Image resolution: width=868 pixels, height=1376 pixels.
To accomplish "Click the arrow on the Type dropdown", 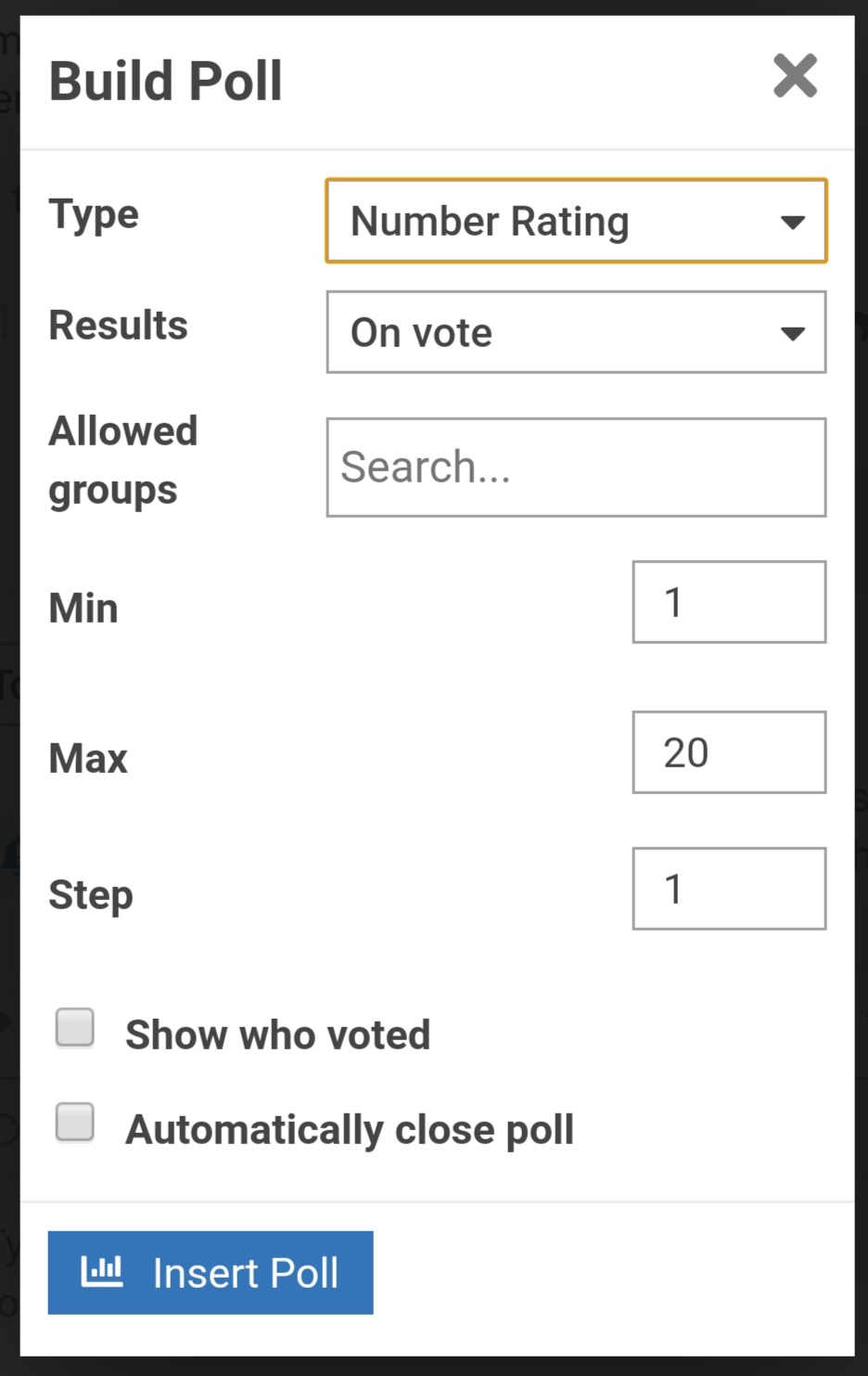I will (x=792, y=222).
